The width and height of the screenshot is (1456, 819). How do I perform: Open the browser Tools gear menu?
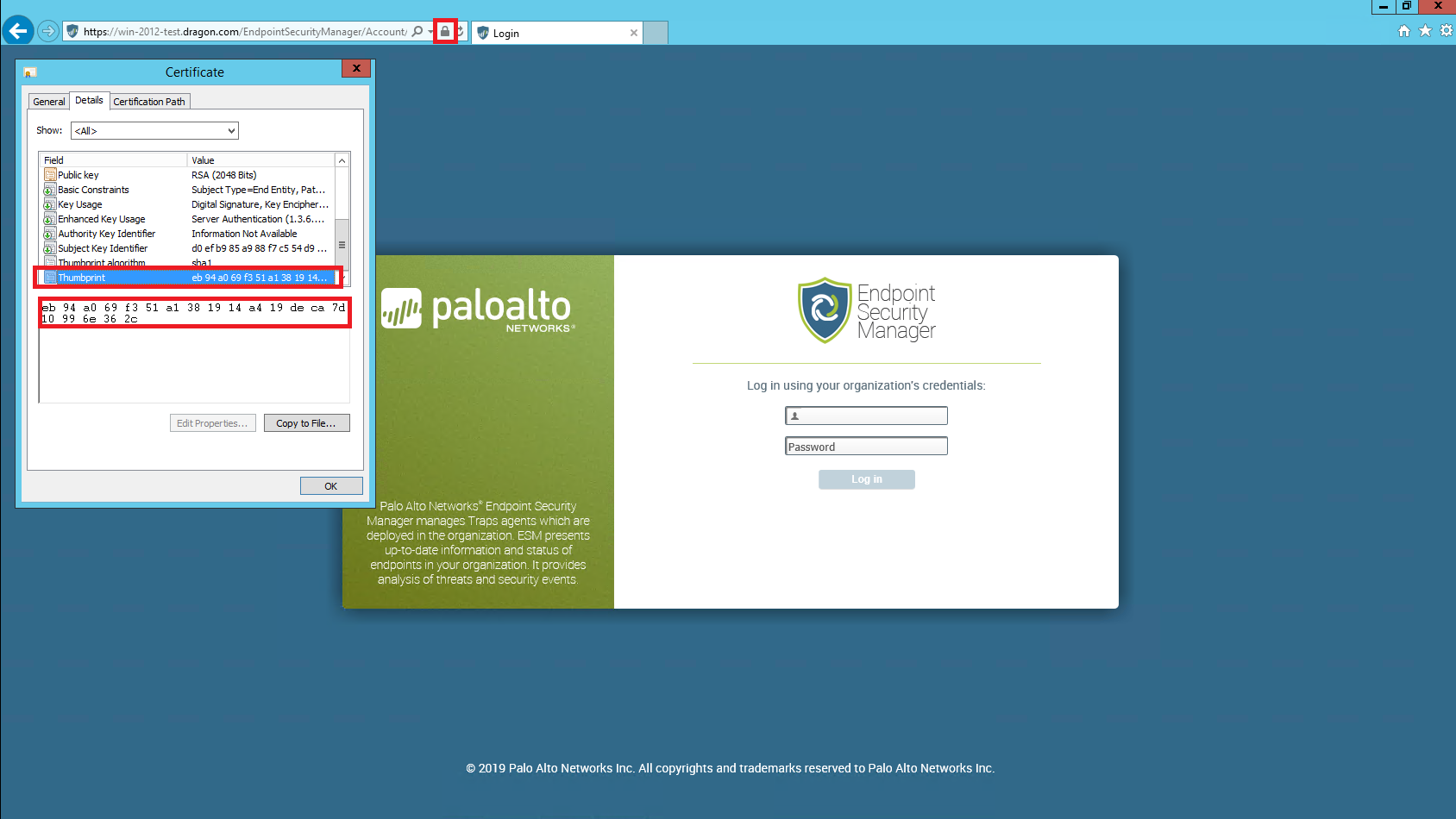(x=1447, y=31)
